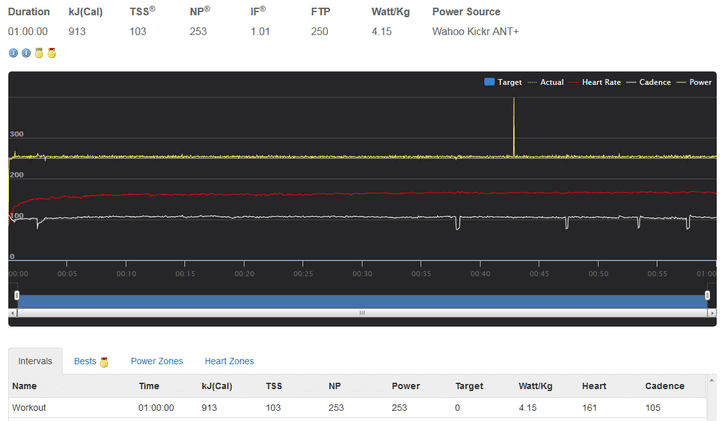Hide the Heart Rate line via legend
This screenshot has height=421, width=725.
tap(589, 82)
